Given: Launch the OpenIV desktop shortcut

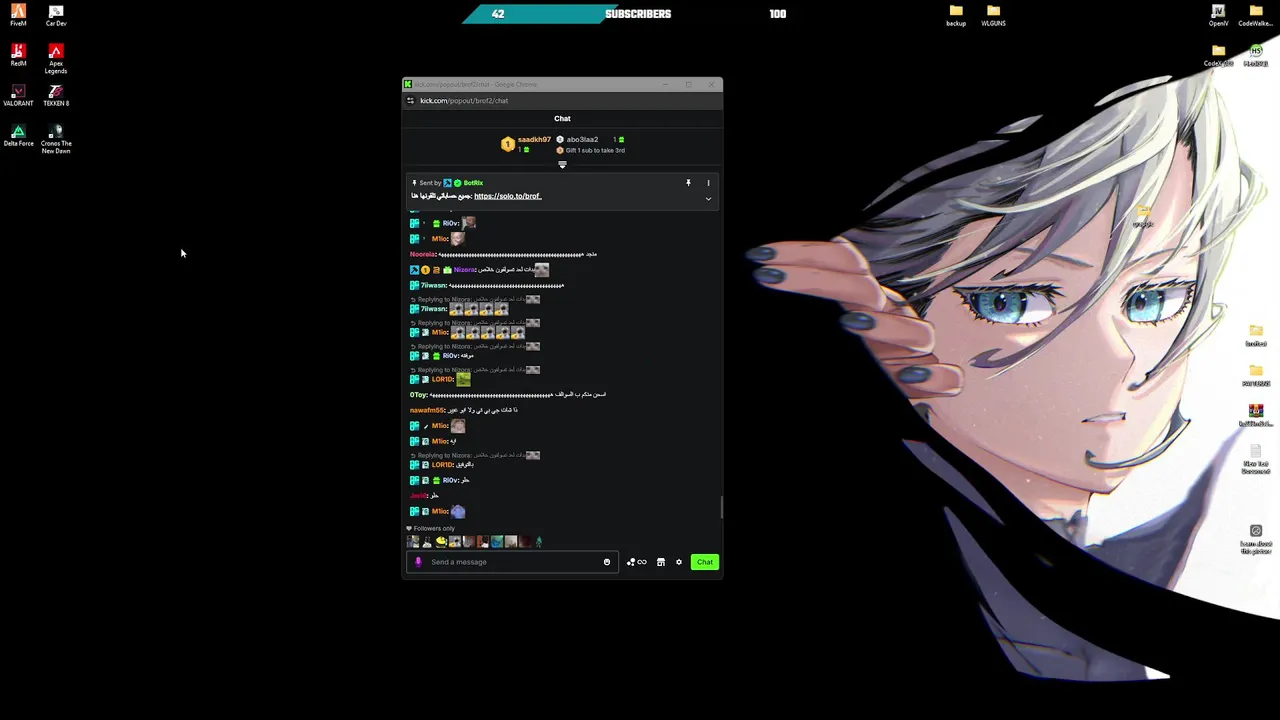Looking at the screenshot, I should pyautogui.click(x=1218, y=15).
